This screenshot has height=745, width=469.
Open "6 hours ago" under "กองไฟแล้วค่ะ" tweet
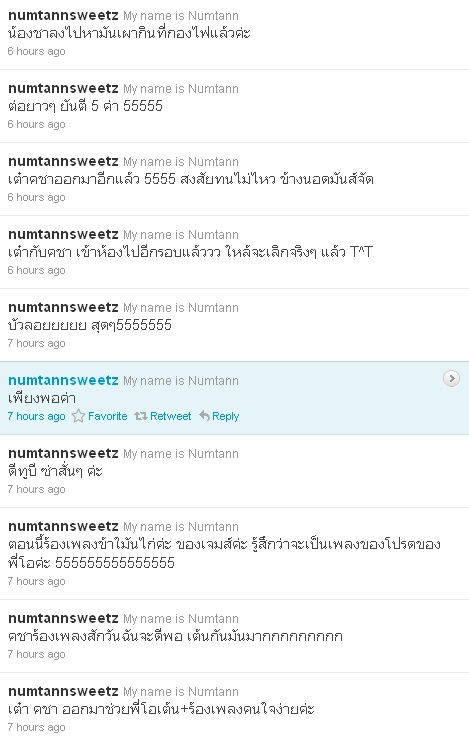tap(37, 51)
